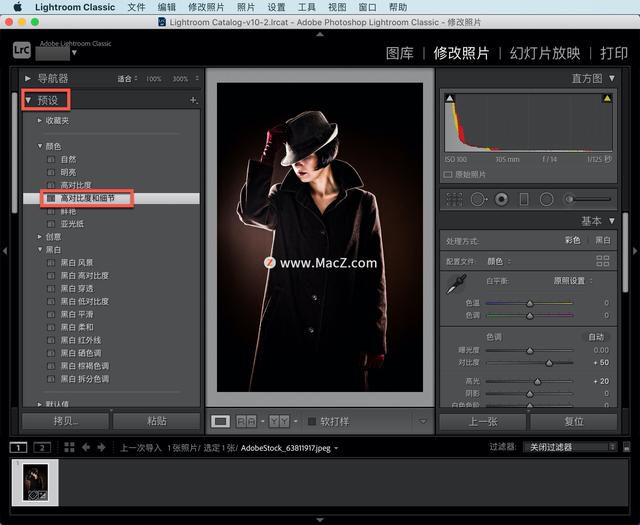The image size is (640, 525).
Task: Open the profile browser grid icon
Action: 602,261
